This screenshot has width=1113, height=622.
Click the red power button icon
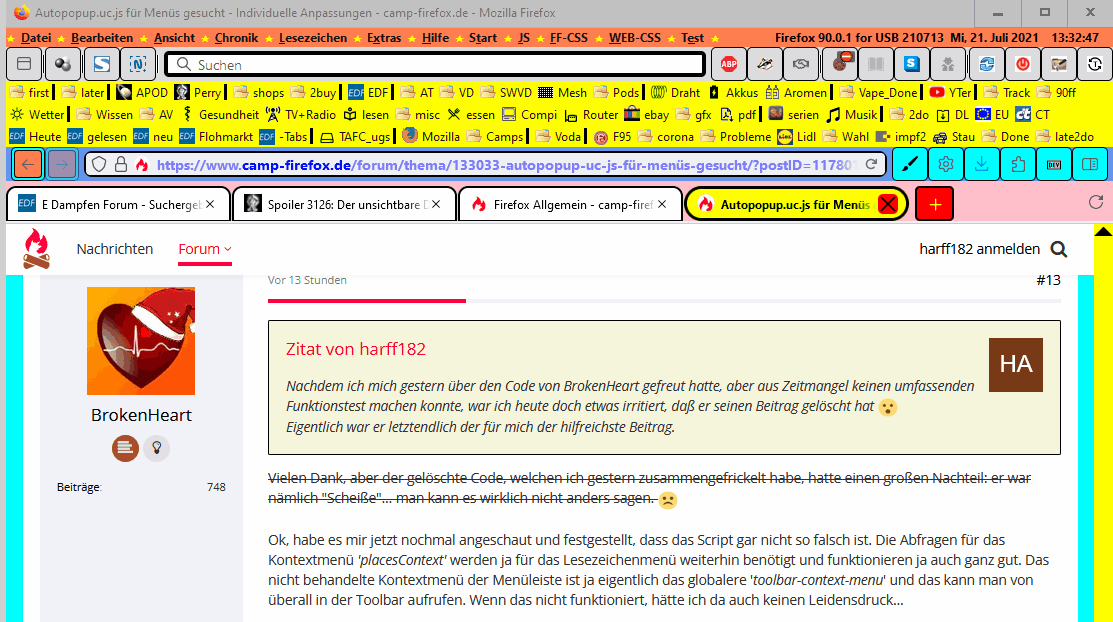click(1022, 64)
